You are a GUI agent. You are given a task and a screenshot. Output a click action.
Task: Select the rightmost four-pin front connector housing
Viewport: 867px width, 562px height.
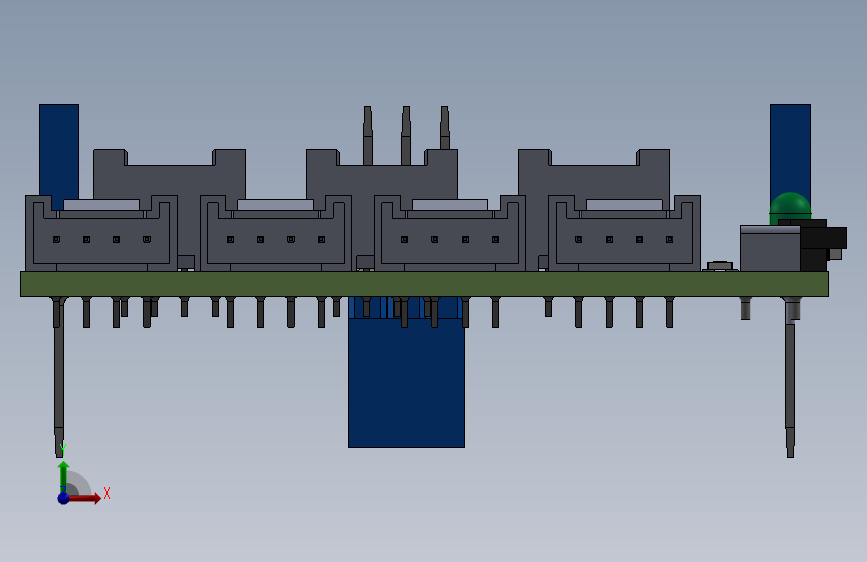click(x=624, y=233)
